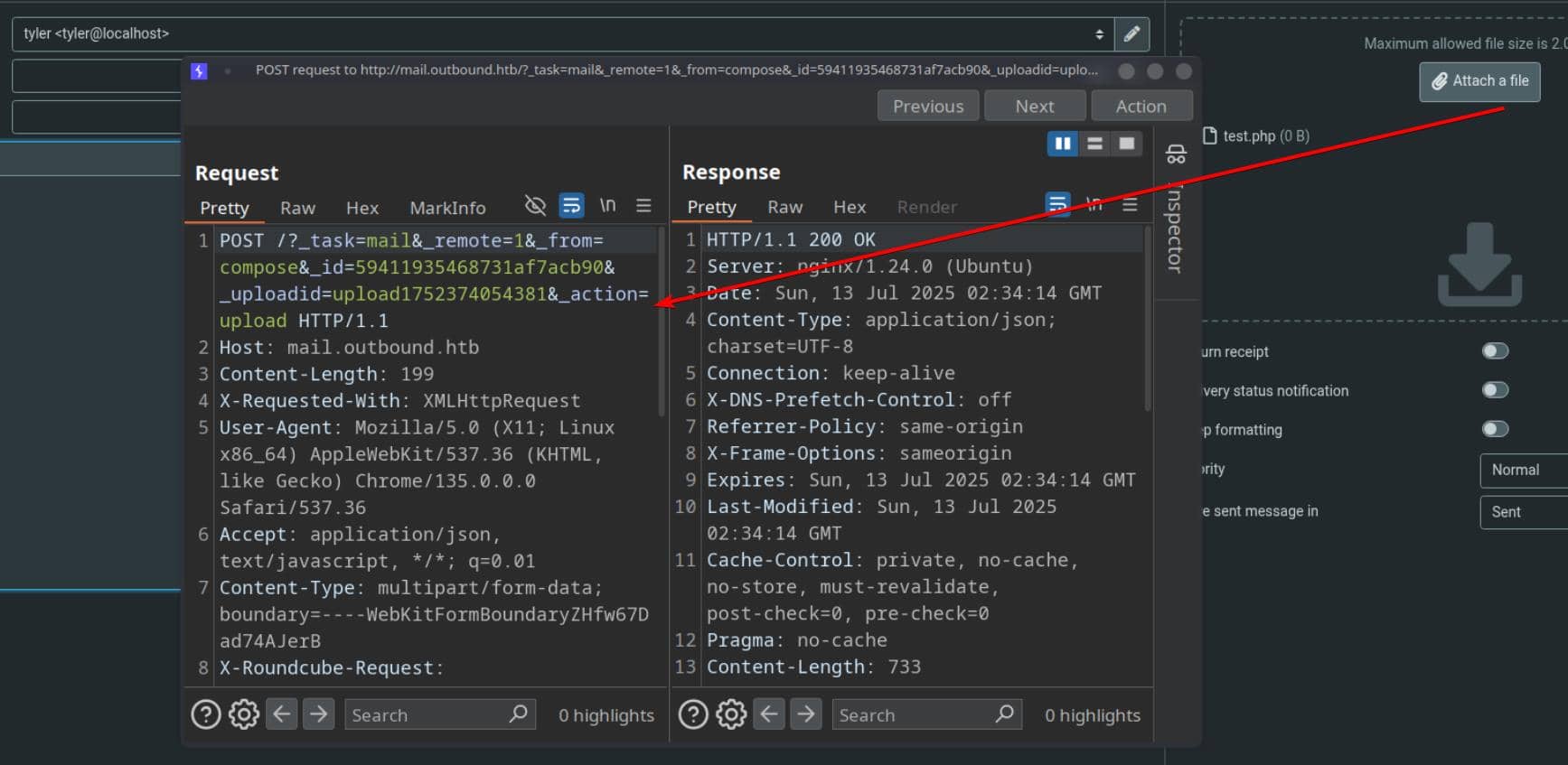Click the edit identities pencil icon

pyautogui.click(x=1131, y=34)
